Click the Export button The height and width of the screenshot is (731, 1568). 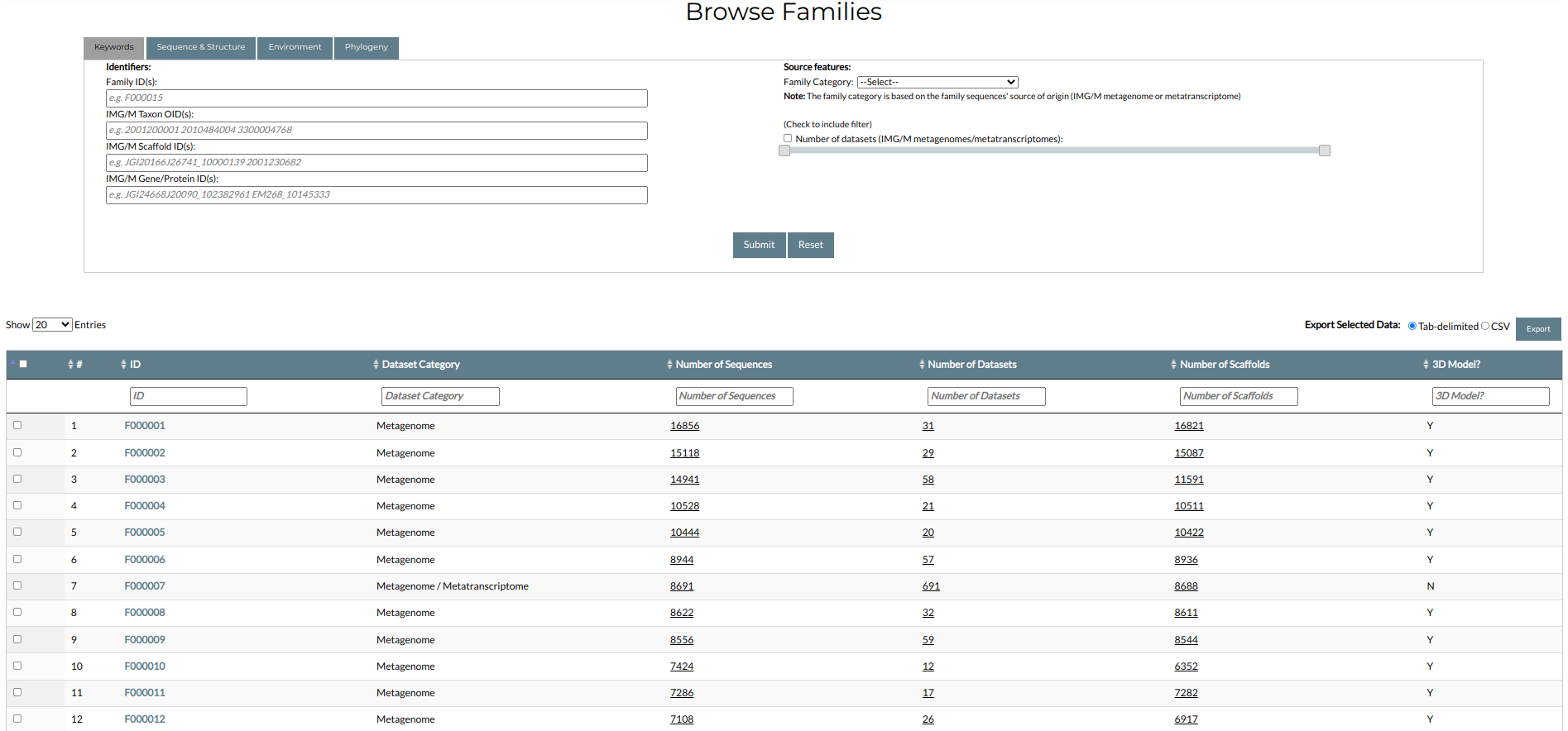pos(1537,329)
